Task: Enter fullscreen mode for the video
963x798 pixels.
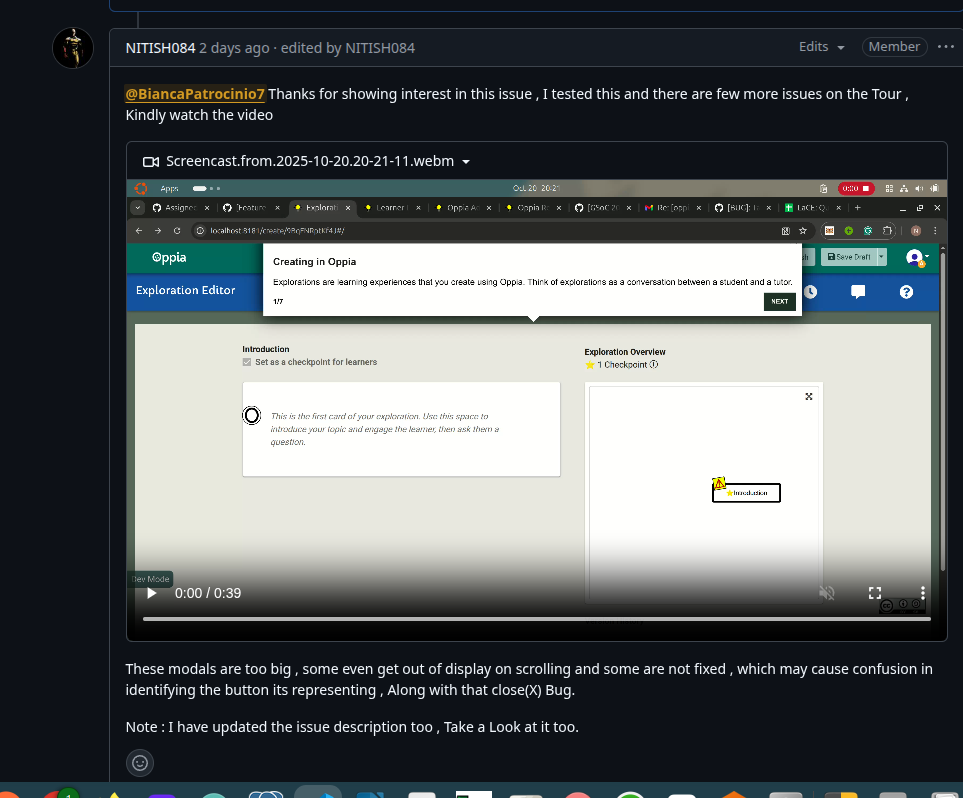Action: coord(874,593)
